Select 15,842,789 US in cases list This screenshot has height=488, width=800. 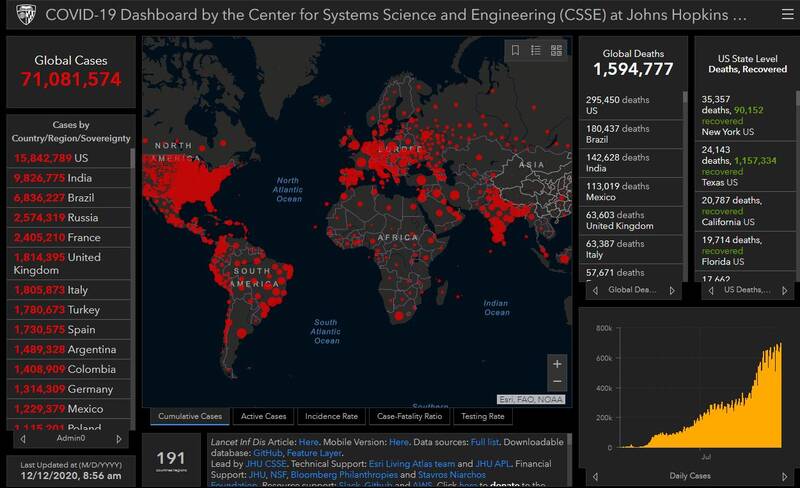(69, 158)
